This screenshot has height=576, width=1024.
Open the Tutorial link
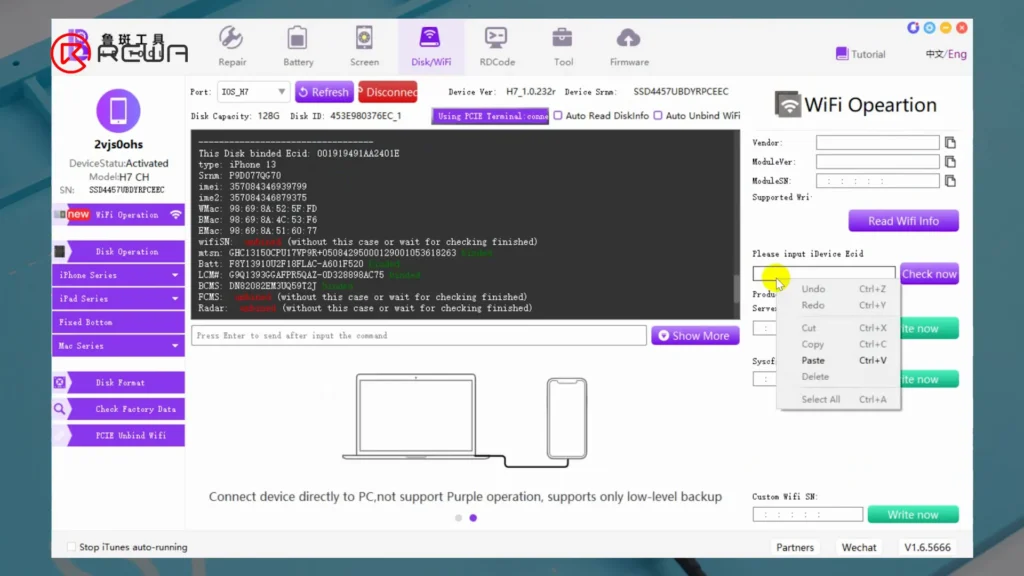point(861,54)
